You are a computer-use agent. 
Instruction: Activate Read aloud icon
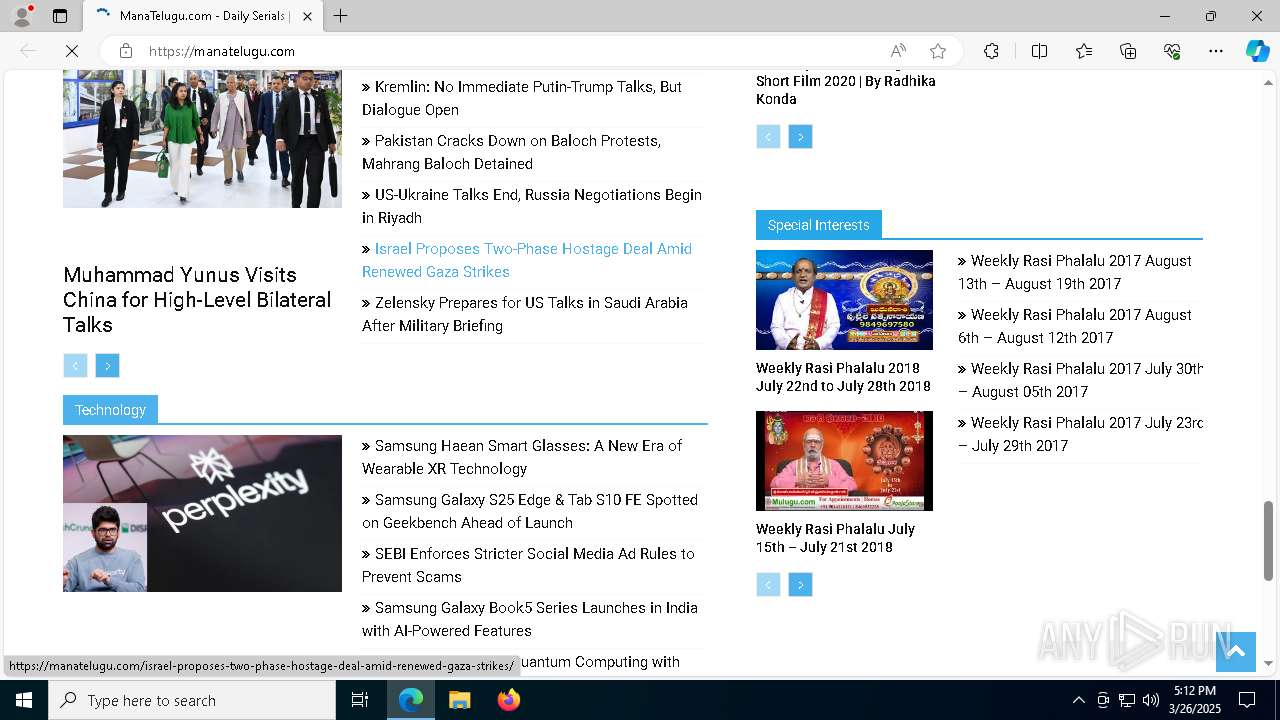[x=898, y=51]
